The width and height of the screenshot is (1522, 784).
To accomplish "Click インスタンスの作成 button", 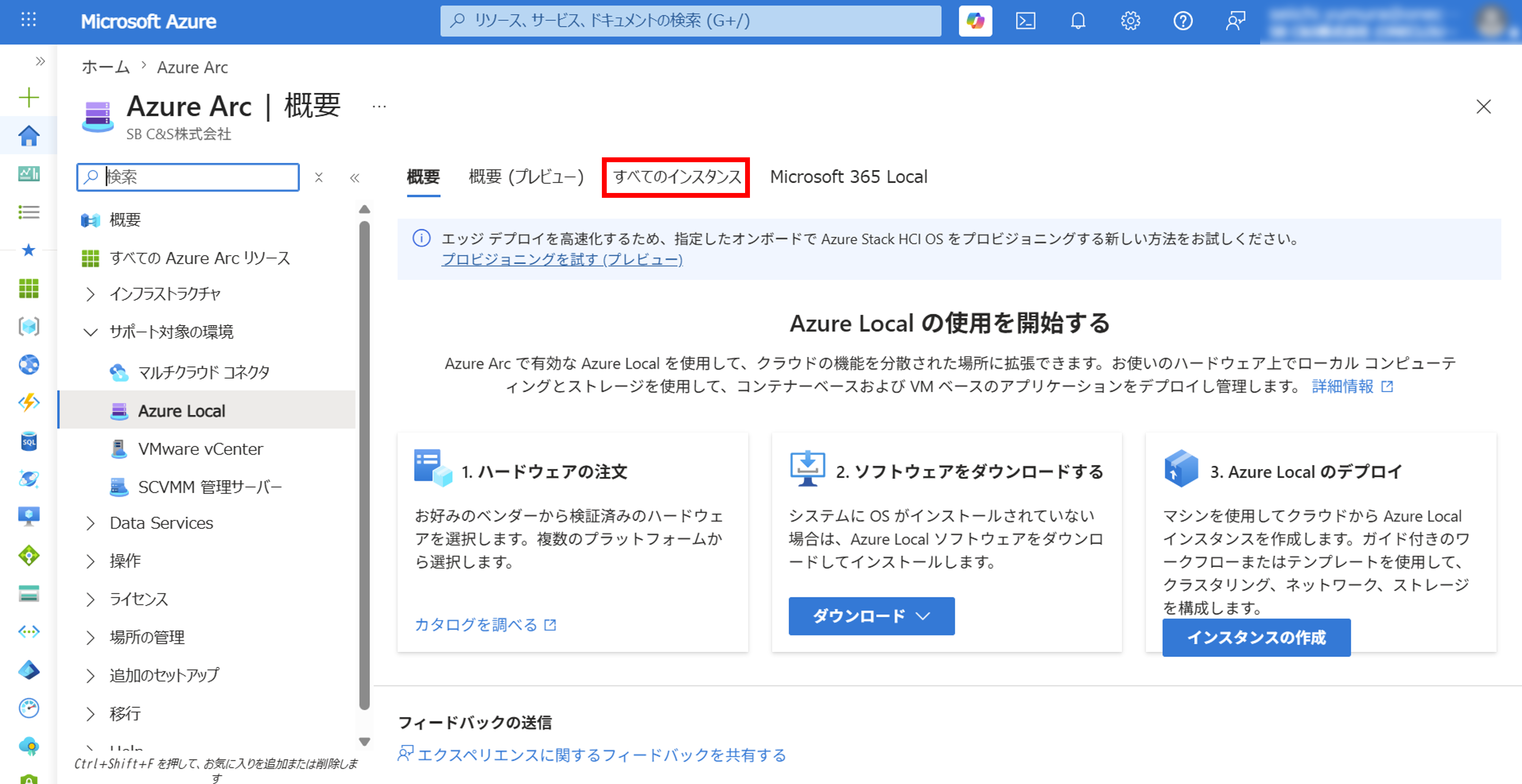I will [x=1256, y=637].
